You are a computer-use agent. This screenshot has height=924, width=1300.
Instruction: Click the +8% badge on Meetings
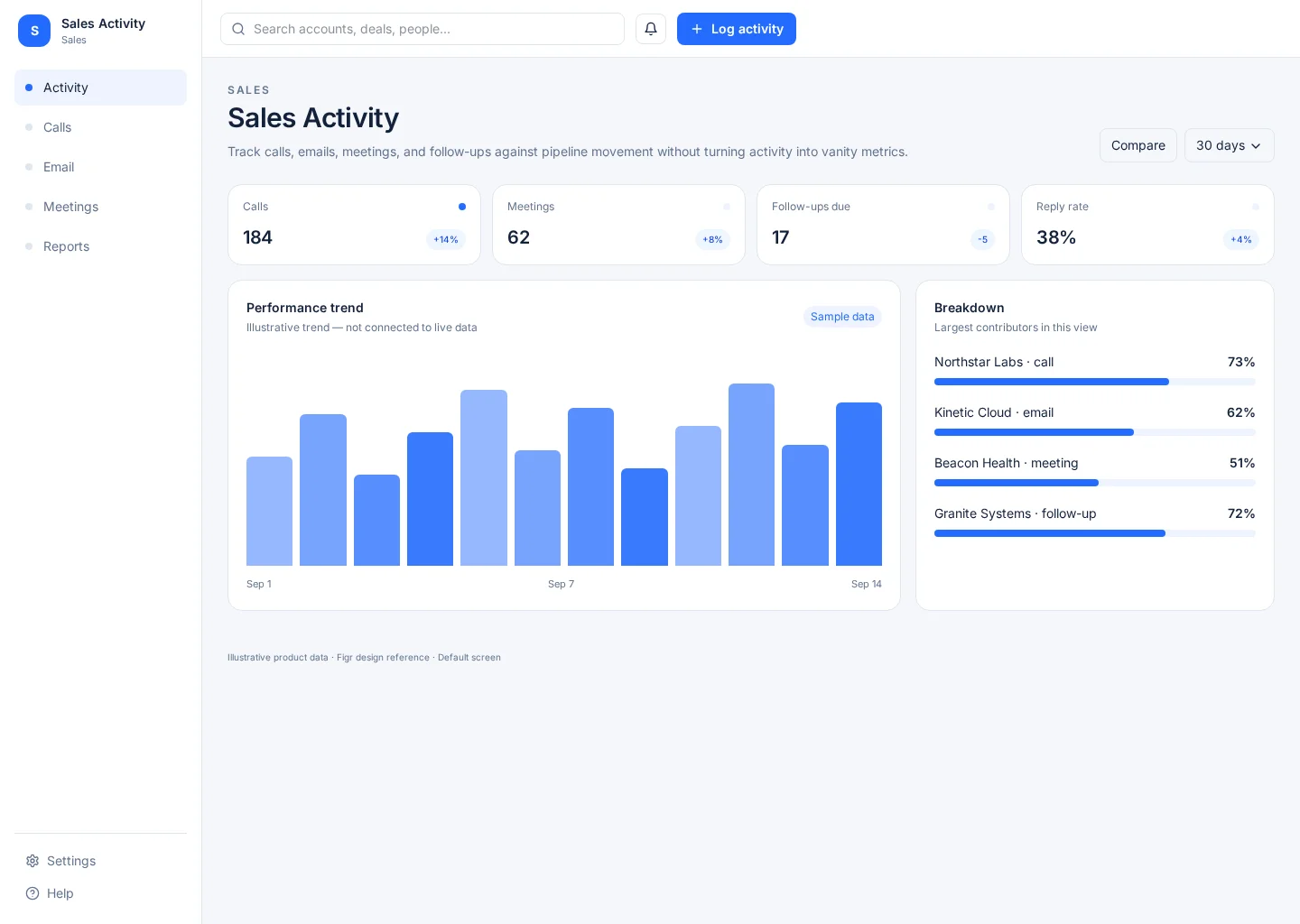click(713, 239)
